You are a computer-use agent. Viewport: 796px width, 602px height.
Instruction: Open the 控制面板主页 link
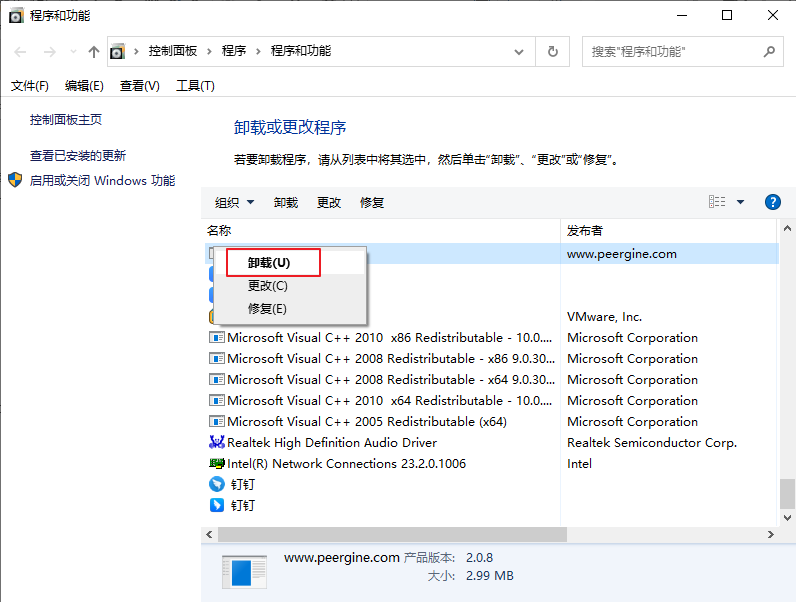click(x=66, y=120)
